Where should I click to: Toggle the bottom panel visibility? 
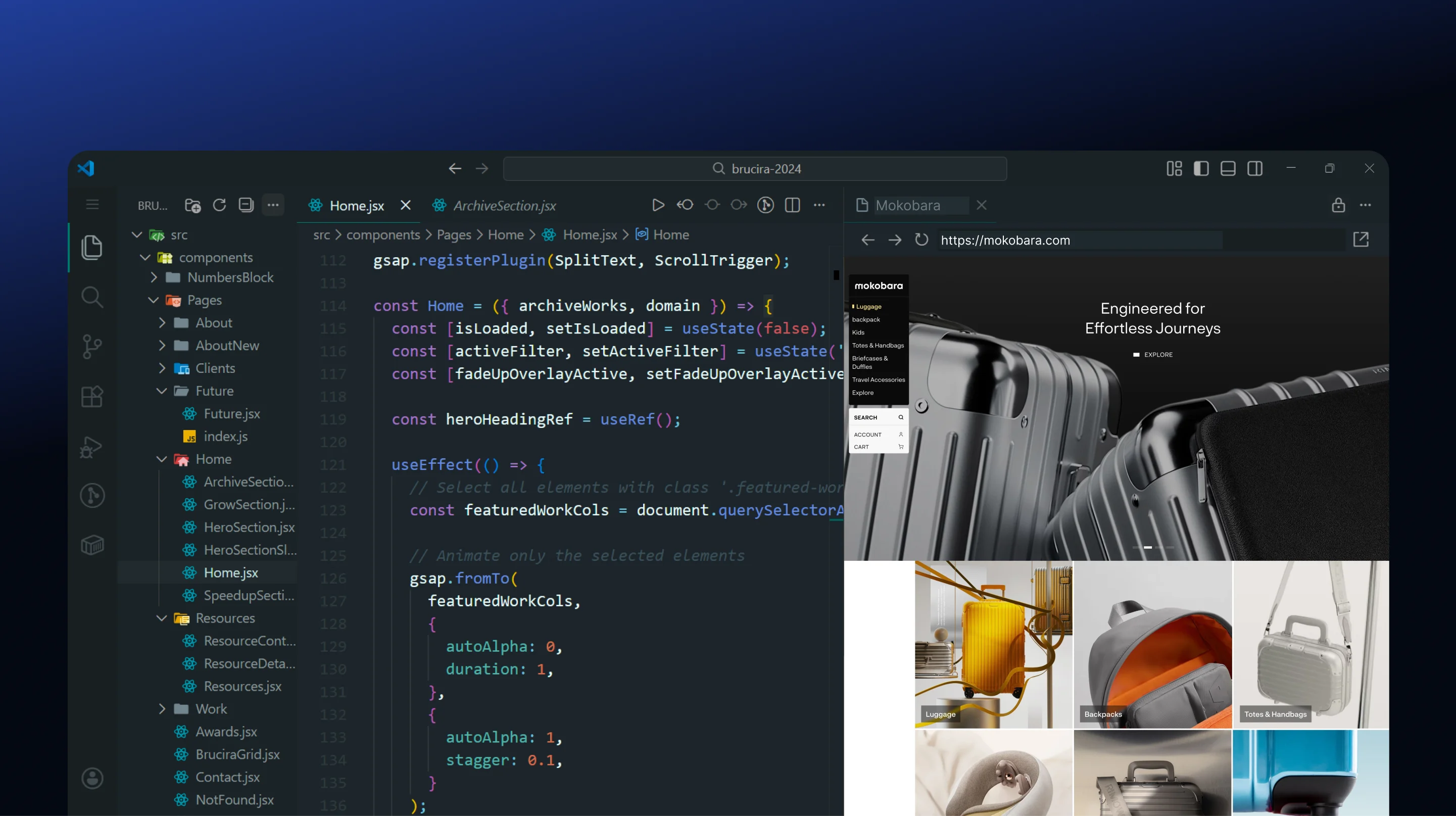pos(1227,168)
